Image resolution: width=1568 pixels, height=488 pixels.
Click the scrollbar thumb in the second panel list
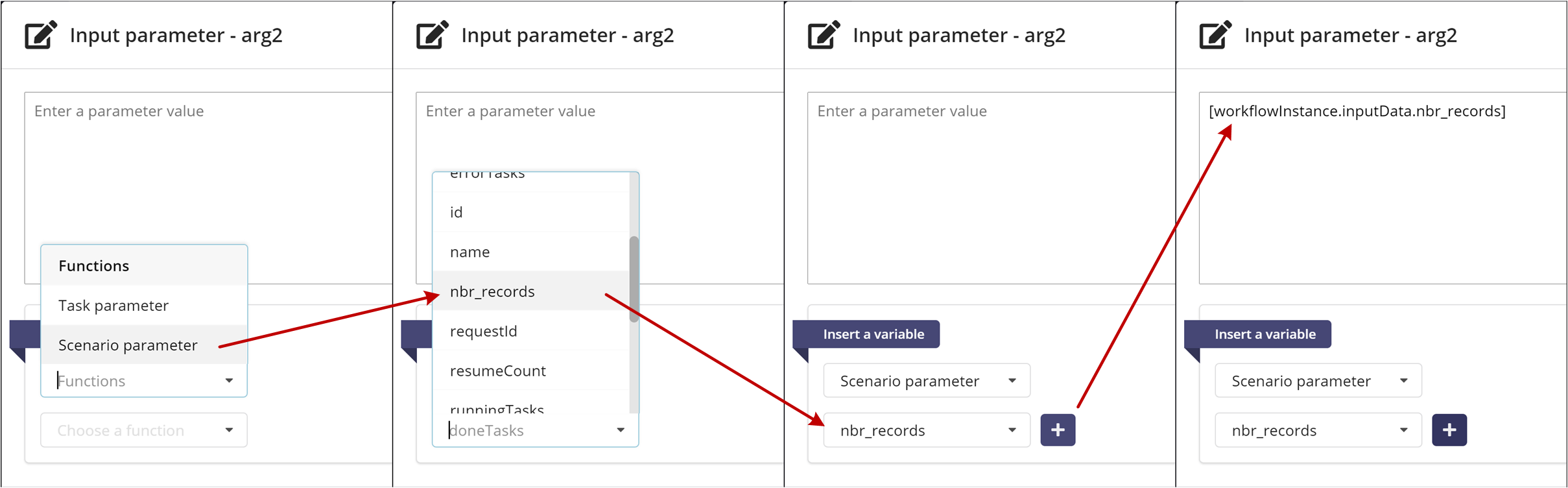pos(634,279)
